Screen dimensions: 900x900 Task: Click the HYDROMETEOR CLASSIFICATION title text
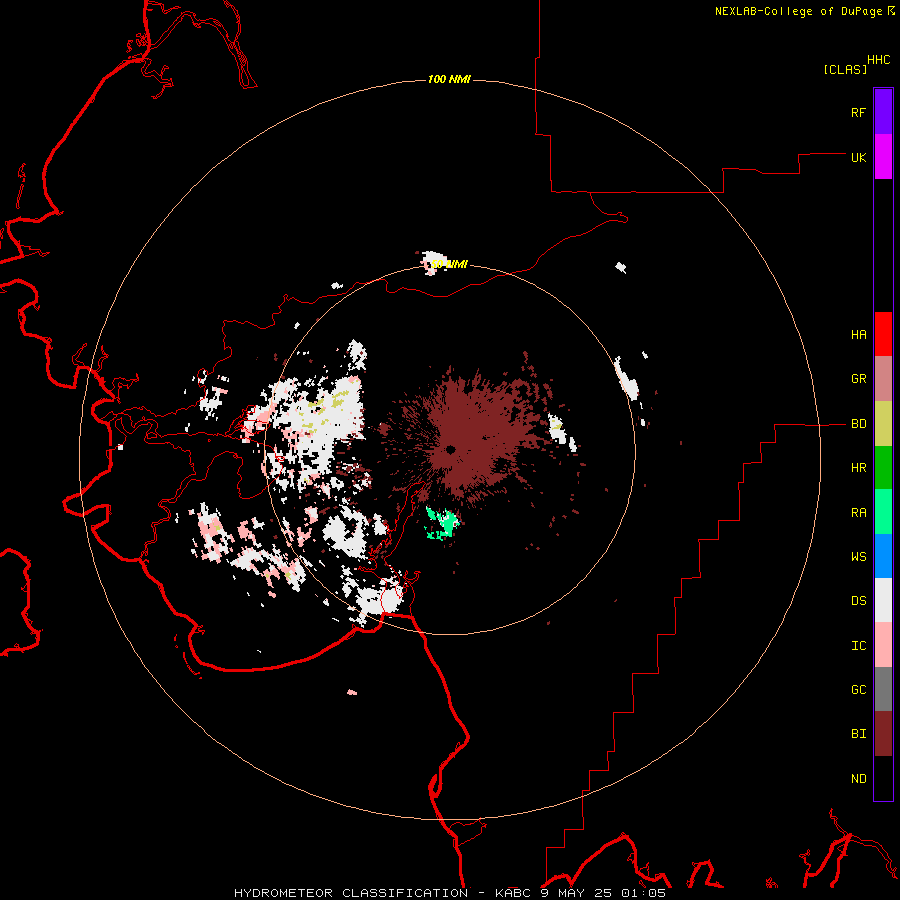[351, 893]
